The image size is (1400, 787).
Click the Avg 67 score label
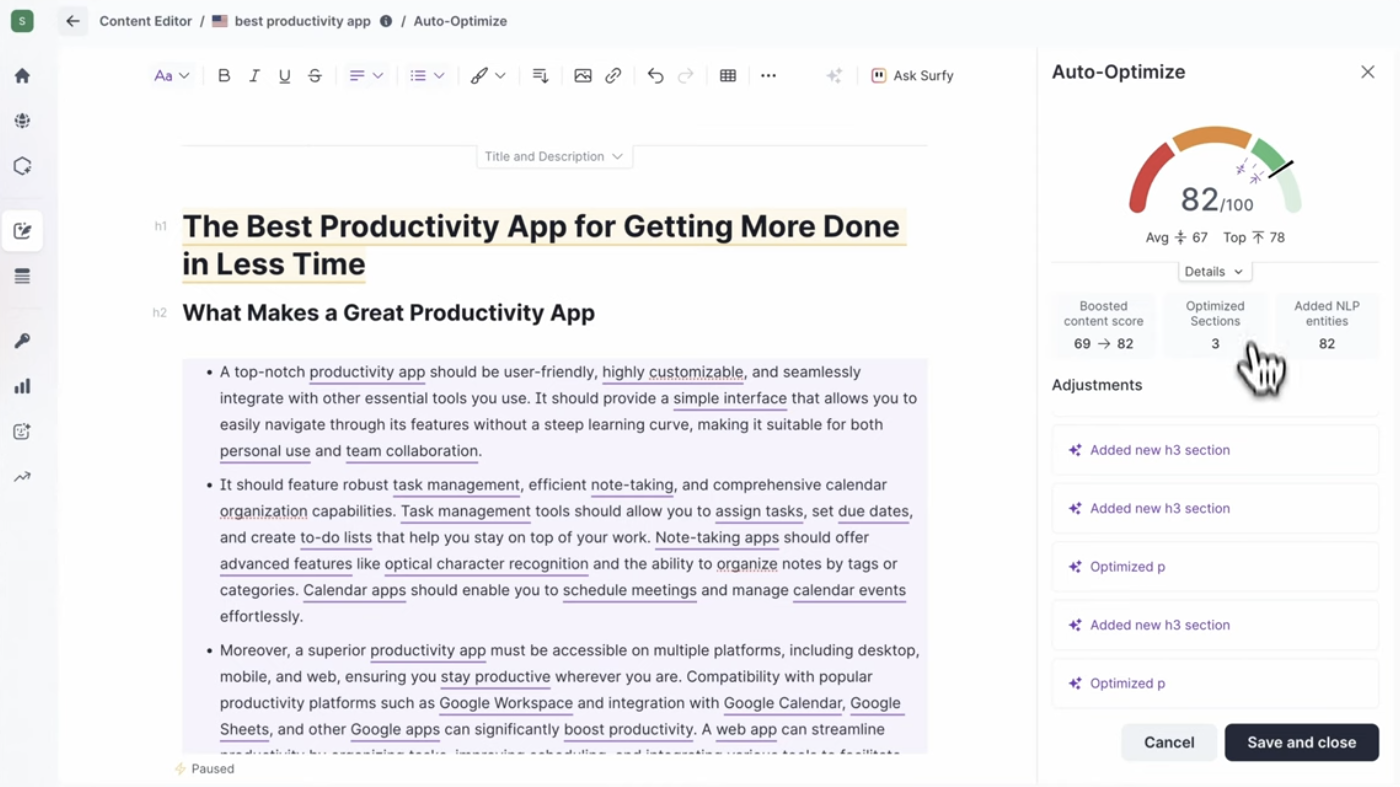pyautogui.click(x=1177, y=238)
